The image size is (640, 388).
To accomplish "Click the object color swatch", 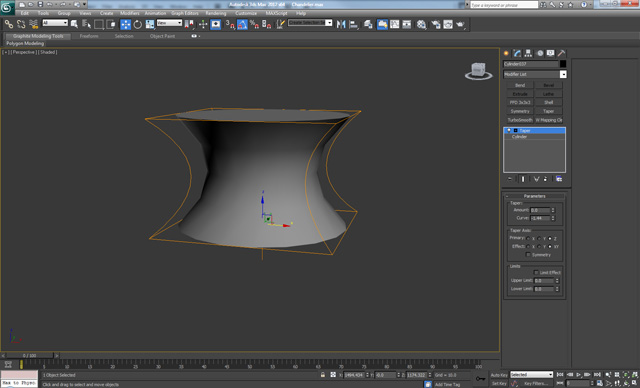I will pos(563,64).
